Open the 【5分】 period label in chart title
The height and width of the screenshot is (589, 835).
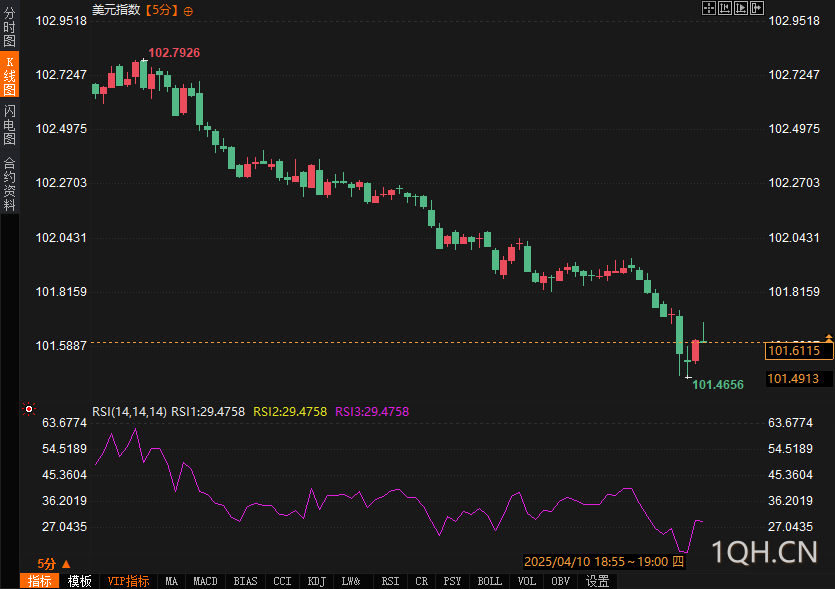click(161, 10)
